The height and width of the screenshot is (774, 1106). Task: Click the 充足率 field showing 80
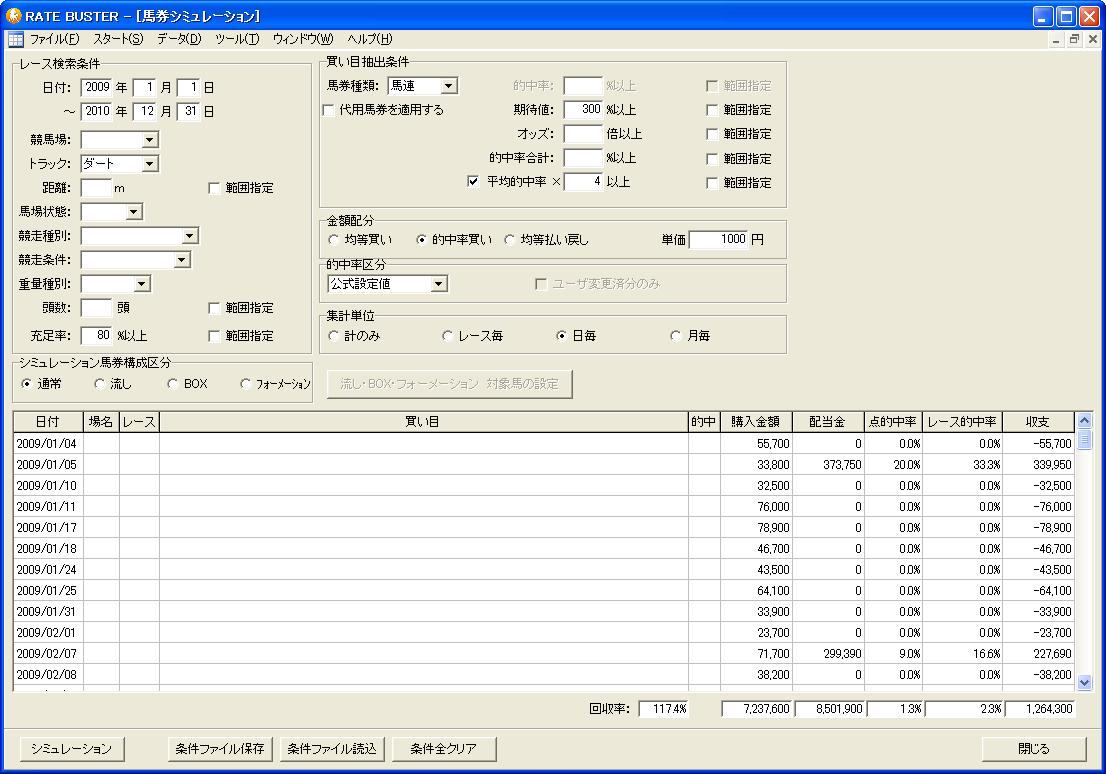click(x=97, y=335)
